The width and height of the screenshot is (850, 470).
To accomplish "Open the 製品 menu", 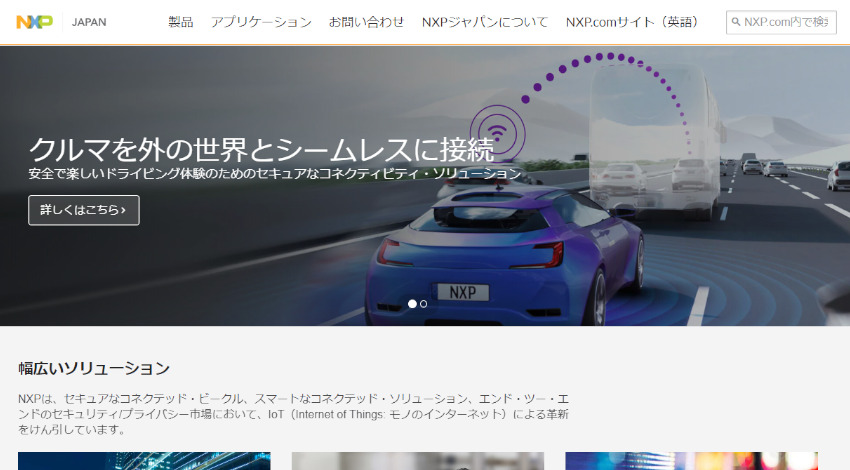I will [181, 22].
